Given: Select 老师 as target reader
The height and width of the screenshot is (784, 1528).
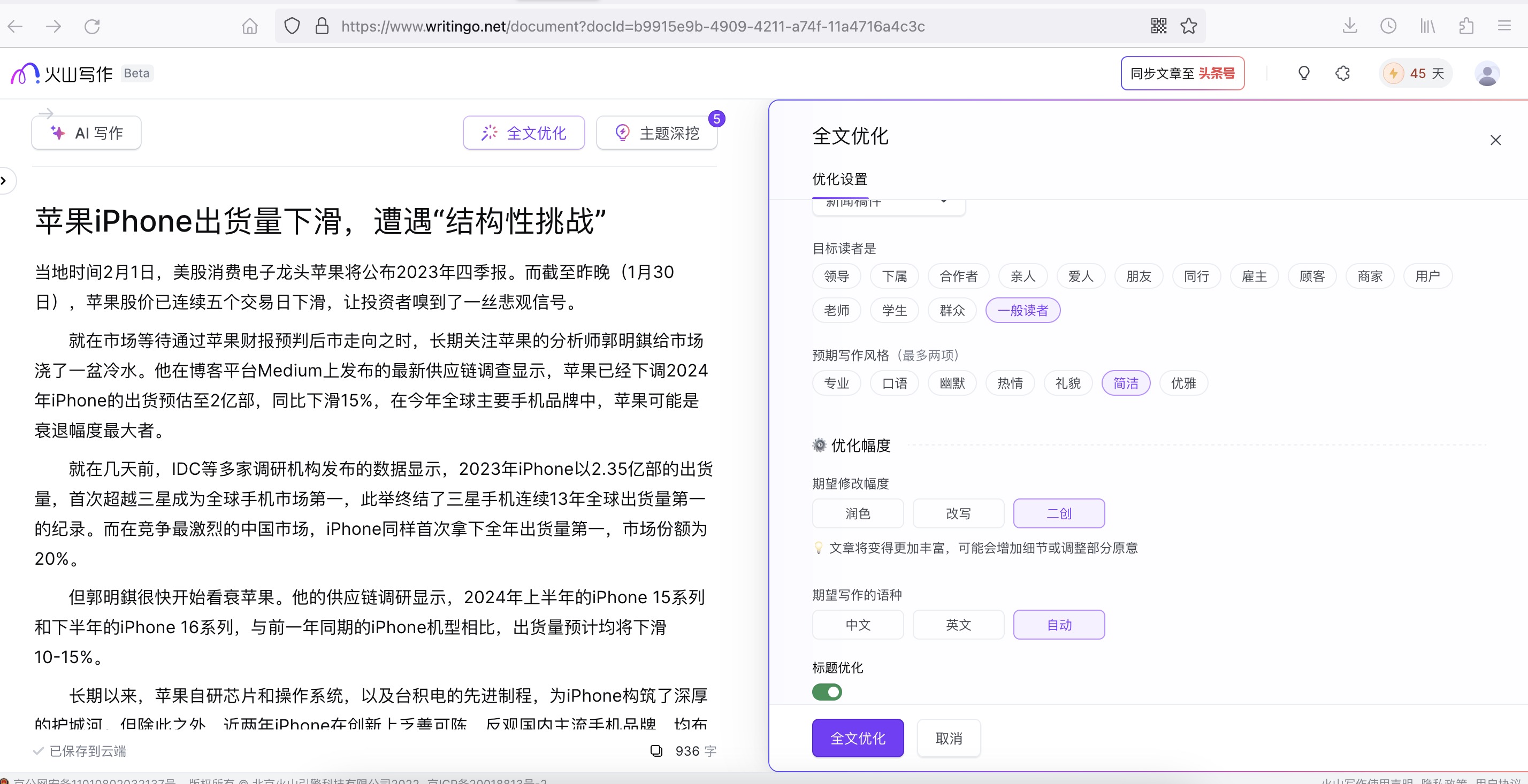Looking at the screenshot, I should [836, 310].
